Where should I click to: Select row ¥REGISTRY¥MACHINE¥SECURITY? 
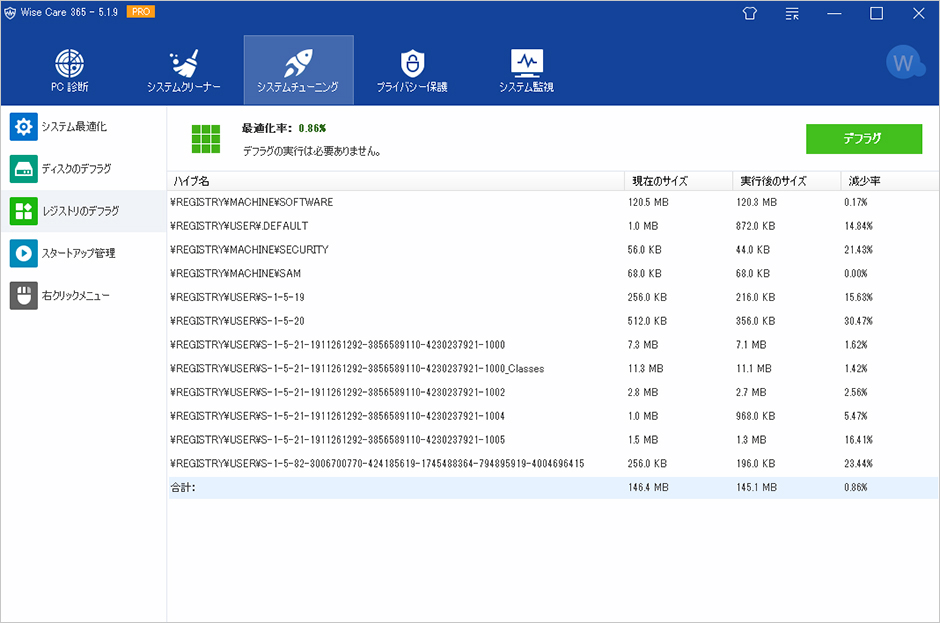click(x=553, y=249)
